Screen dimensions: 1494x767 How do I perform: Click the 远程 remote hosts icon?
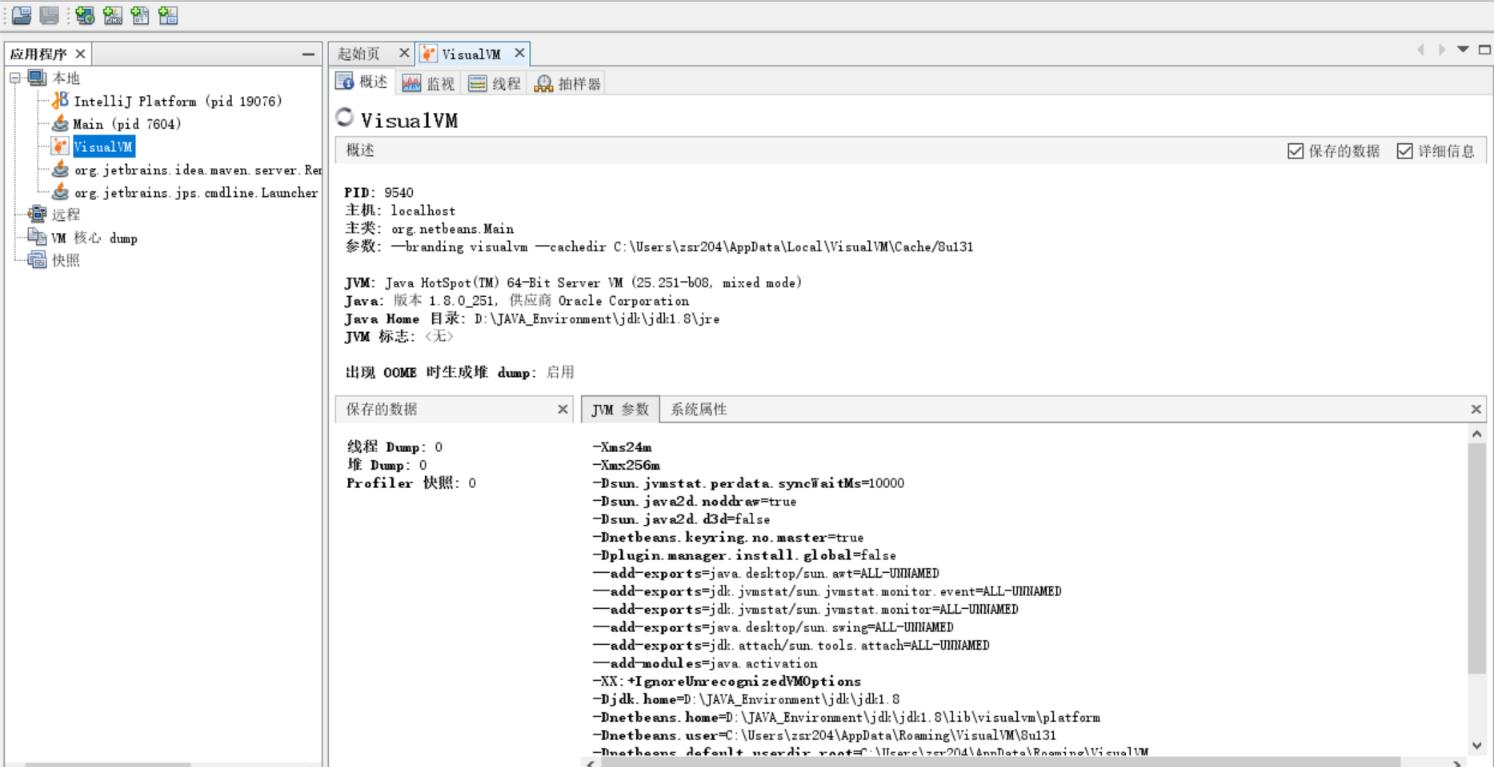37,214
